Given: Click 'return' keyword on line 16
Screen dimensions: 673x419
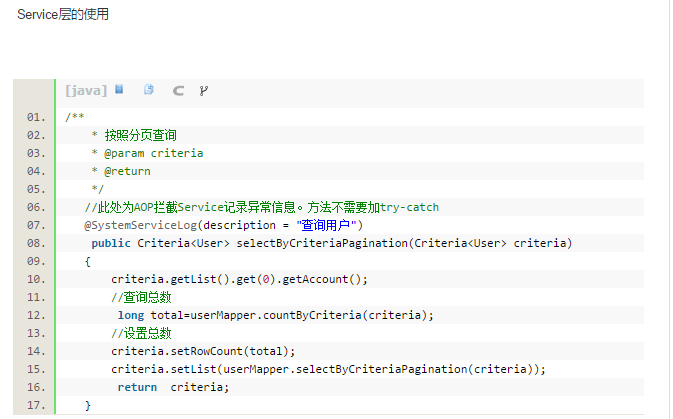Looking at the screenshot, I should [x=137, y=388].
